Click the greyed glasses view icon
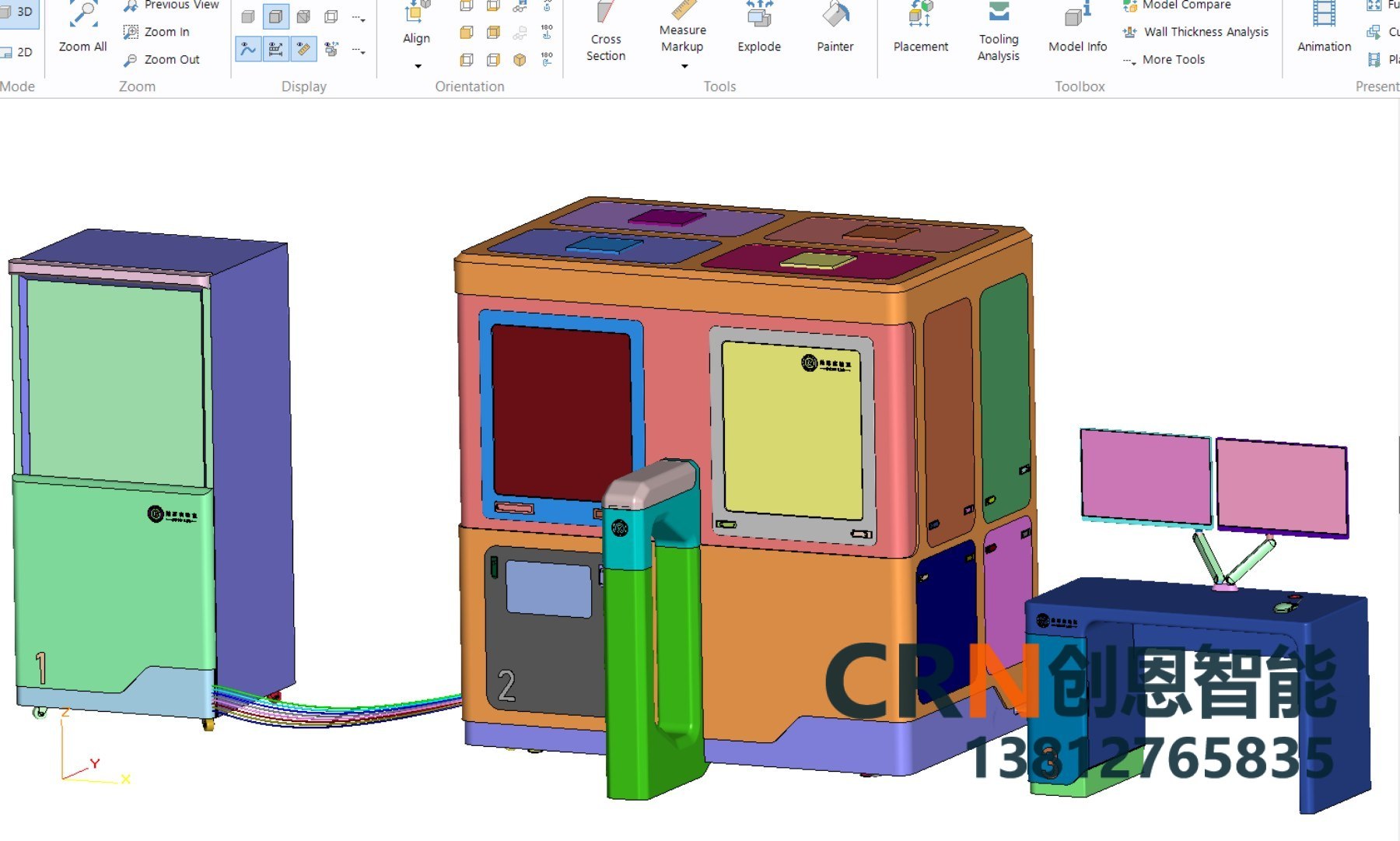This screenshot has height=841, width=1400. point(520,33)
